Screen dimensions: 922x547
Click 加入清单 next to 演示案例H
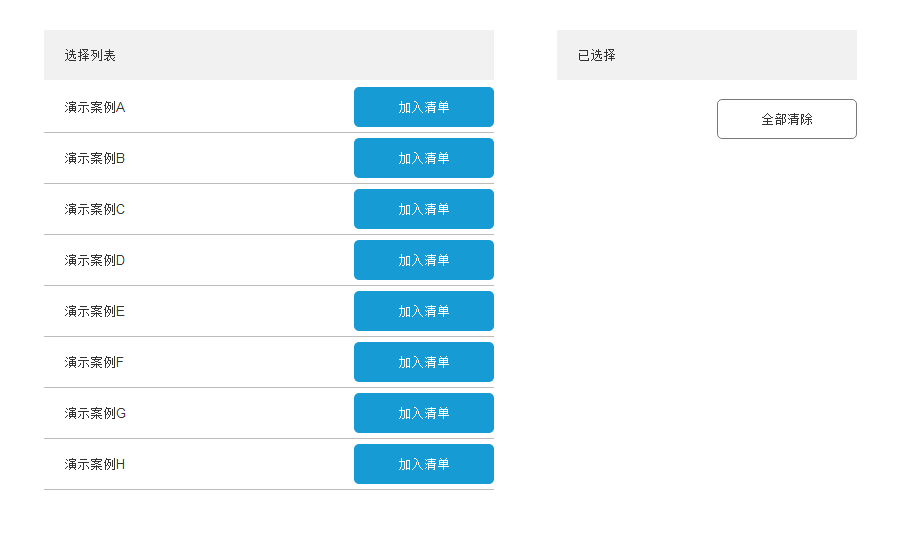point(423,464)
